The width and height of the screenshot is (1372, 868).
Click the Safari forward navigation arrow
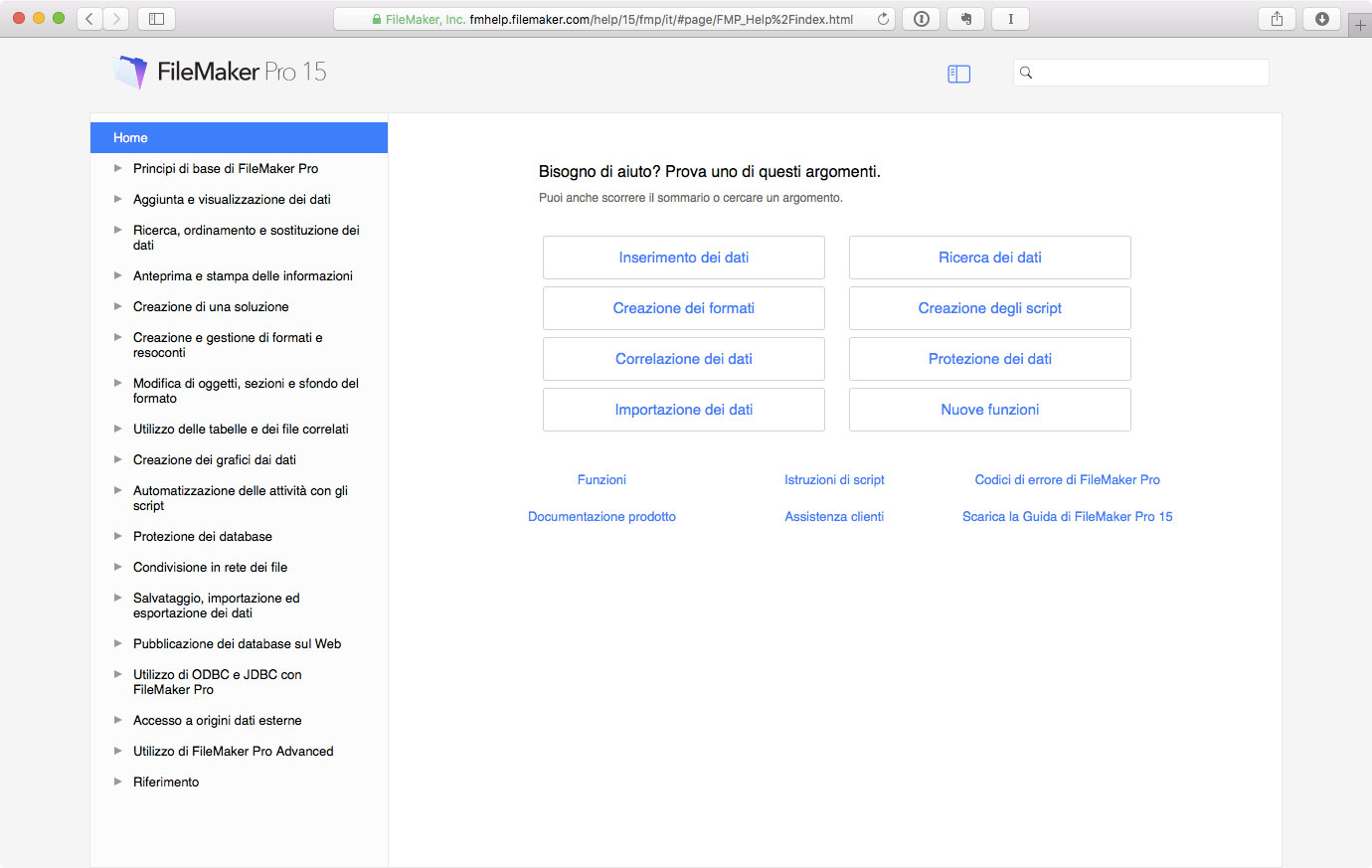pos(116,19)
